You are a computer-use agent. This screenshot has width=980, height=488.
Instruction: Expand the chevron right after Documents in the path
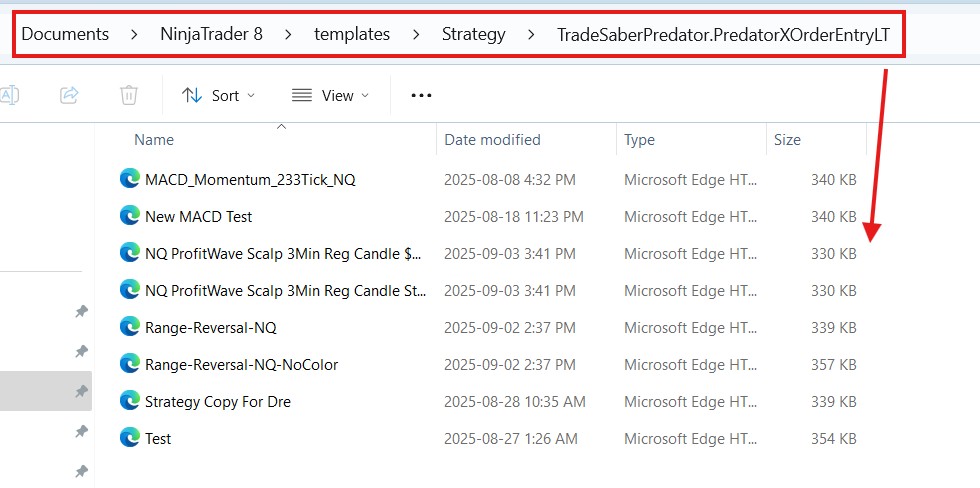pos(134,34)
